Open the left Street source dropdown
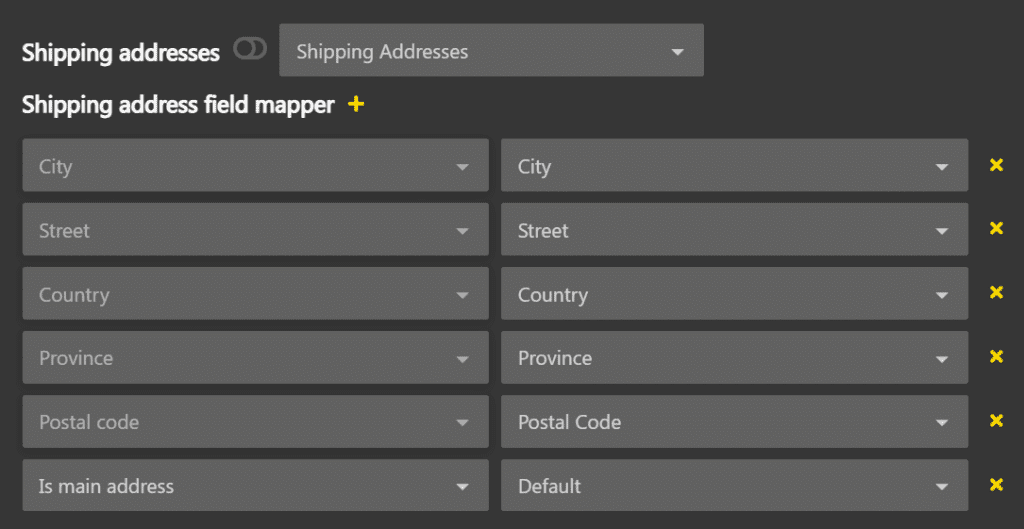Screen dimensions: 1024x529 coord(255,230)
